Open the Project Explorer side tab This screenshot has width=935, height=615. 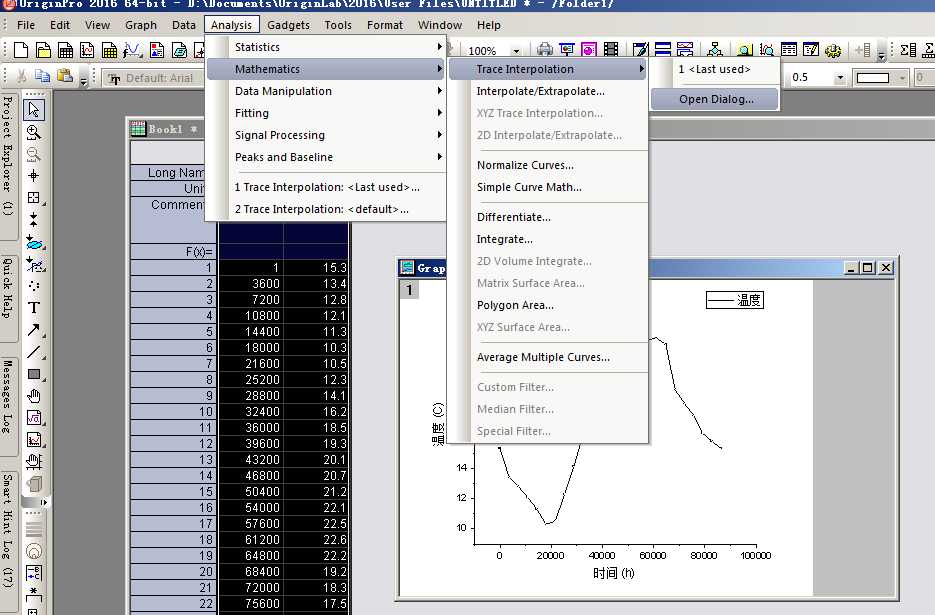[8, 156]
